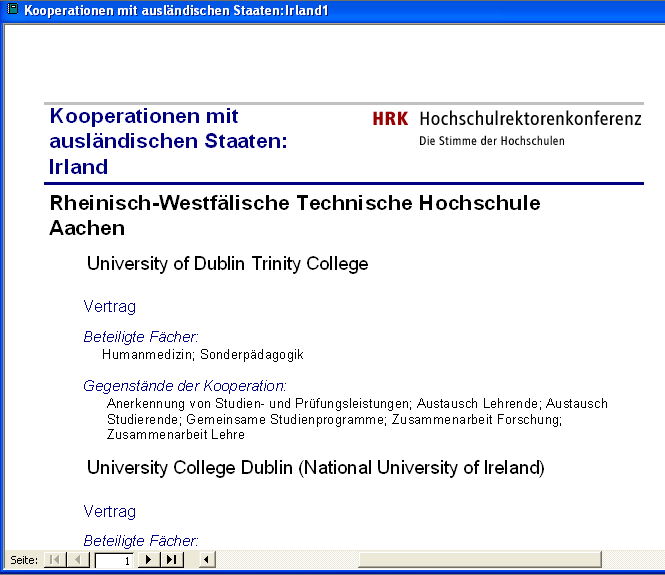
Task: Click the report window icon in title bar
Action: [13, 9]
